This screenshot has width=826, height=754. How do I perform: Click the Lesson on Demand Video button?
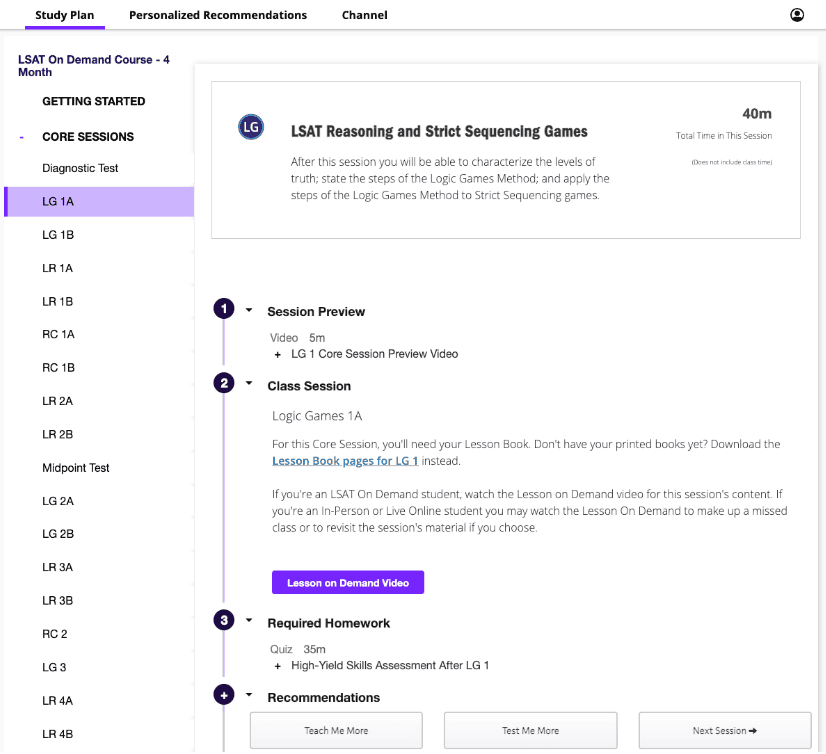pos(347,582)
